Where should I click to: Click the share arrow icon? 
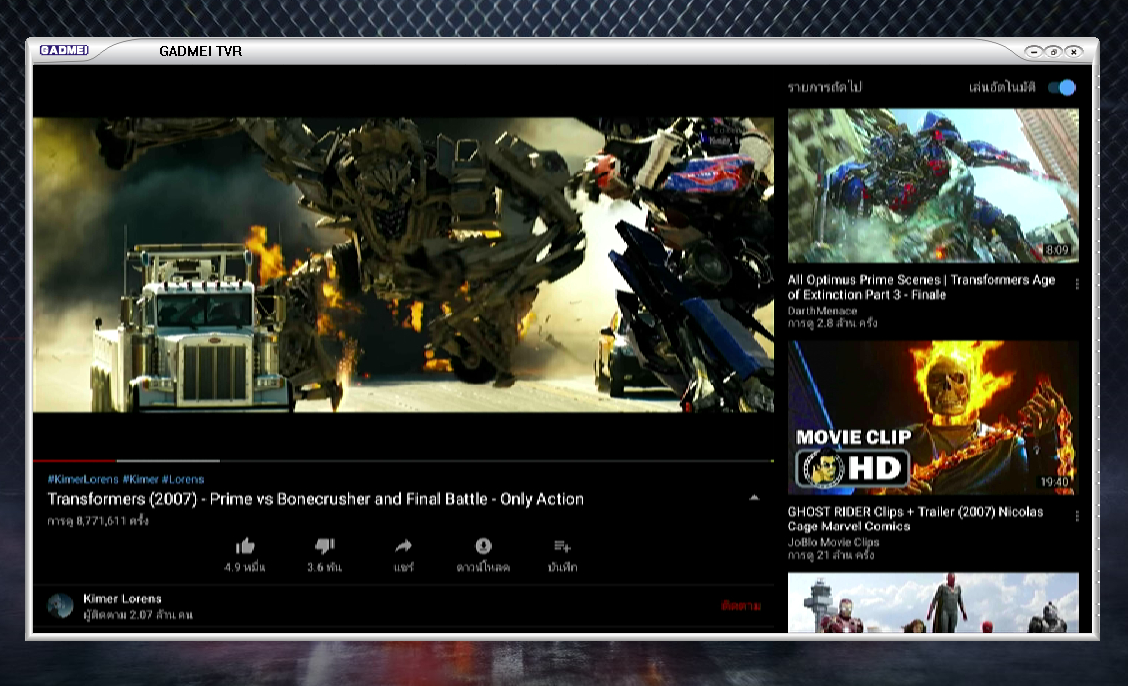[x=404, y=546]
